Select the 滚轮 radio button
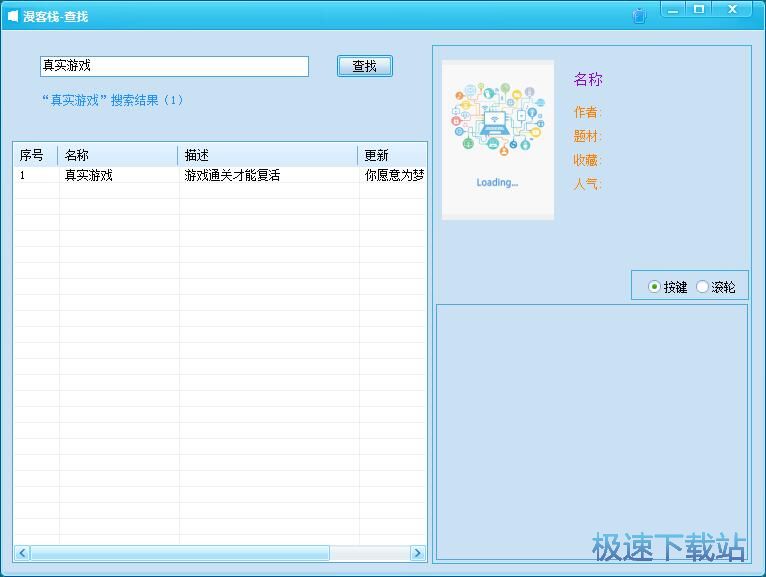Screen dimensions: 766x577 pyautogui.click(x=716, y=287)
